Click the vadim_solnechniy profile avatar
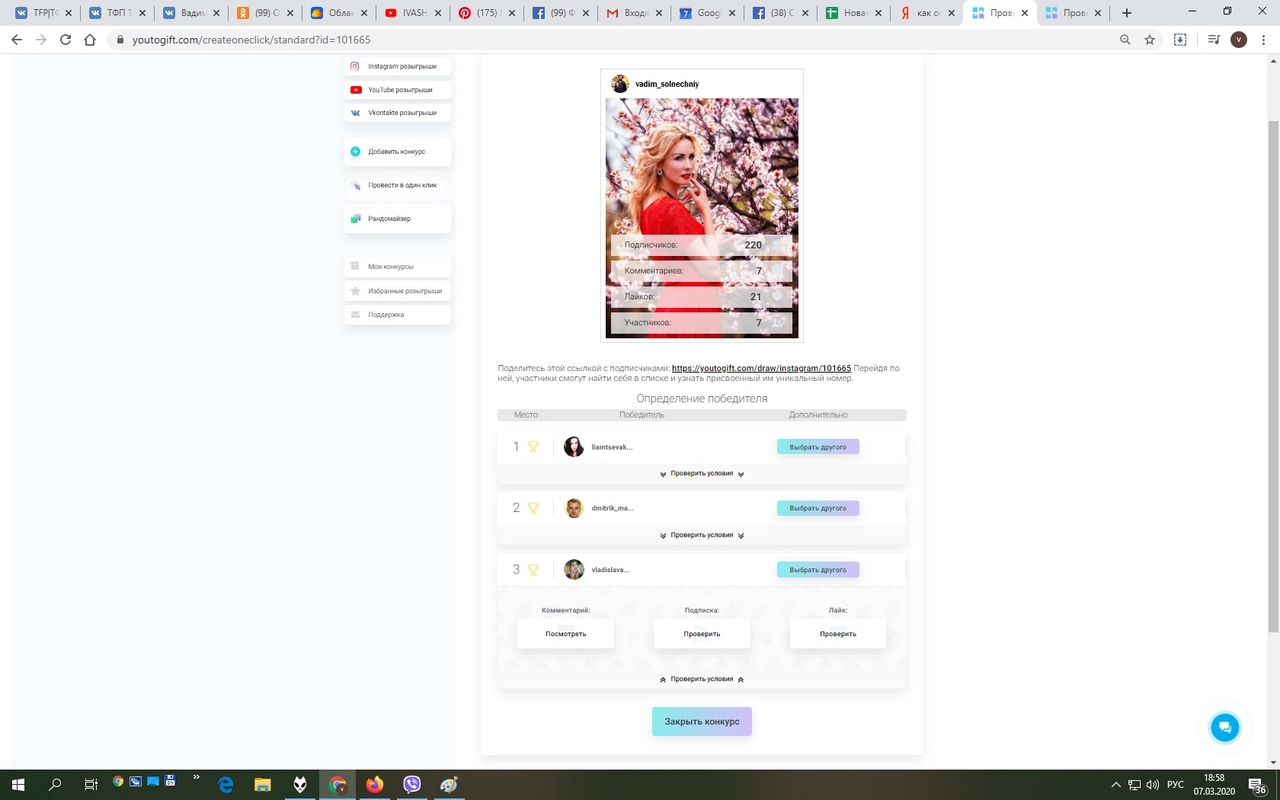 (620, 84)
